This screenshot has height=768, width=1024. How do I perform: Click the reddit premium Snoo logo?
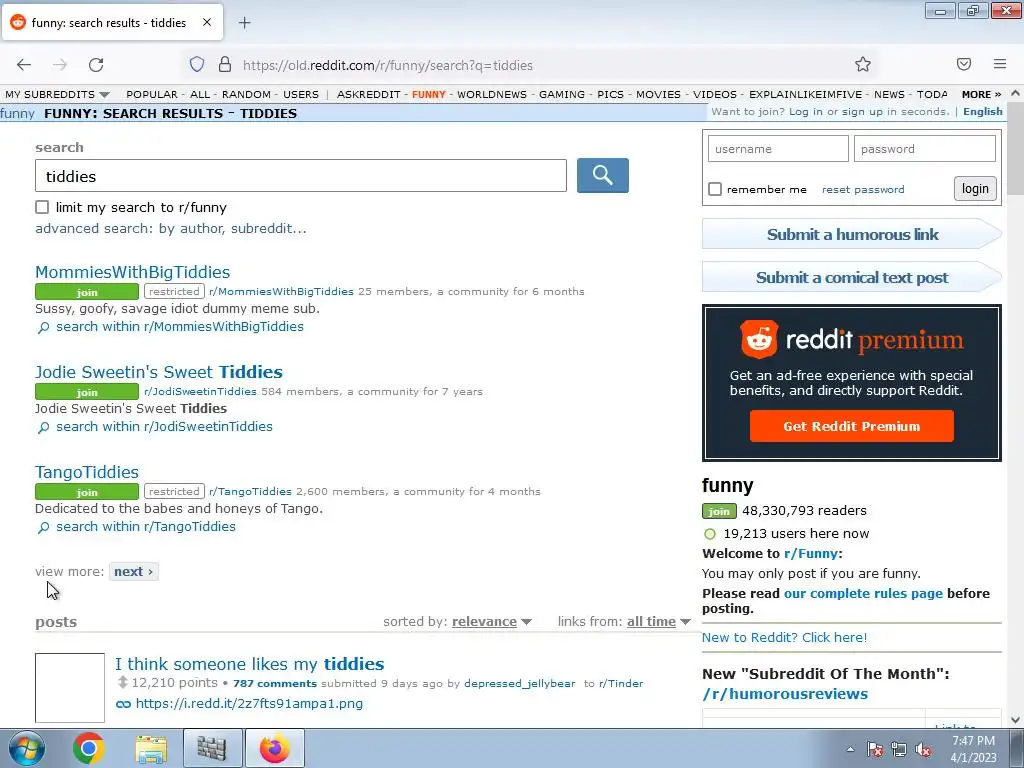pyautogui.click(x=759, y=339)
